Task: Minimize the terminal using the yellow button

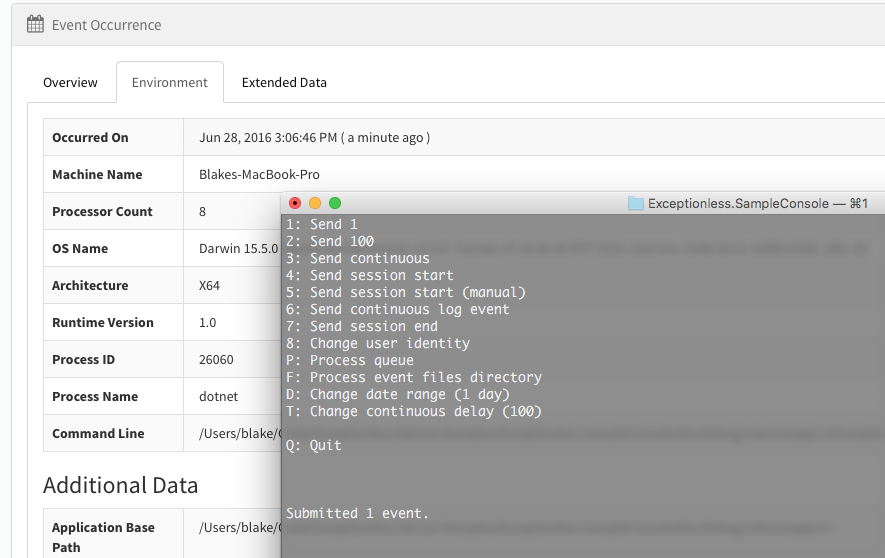Action: pyautogui.click(x=315, y=203)
